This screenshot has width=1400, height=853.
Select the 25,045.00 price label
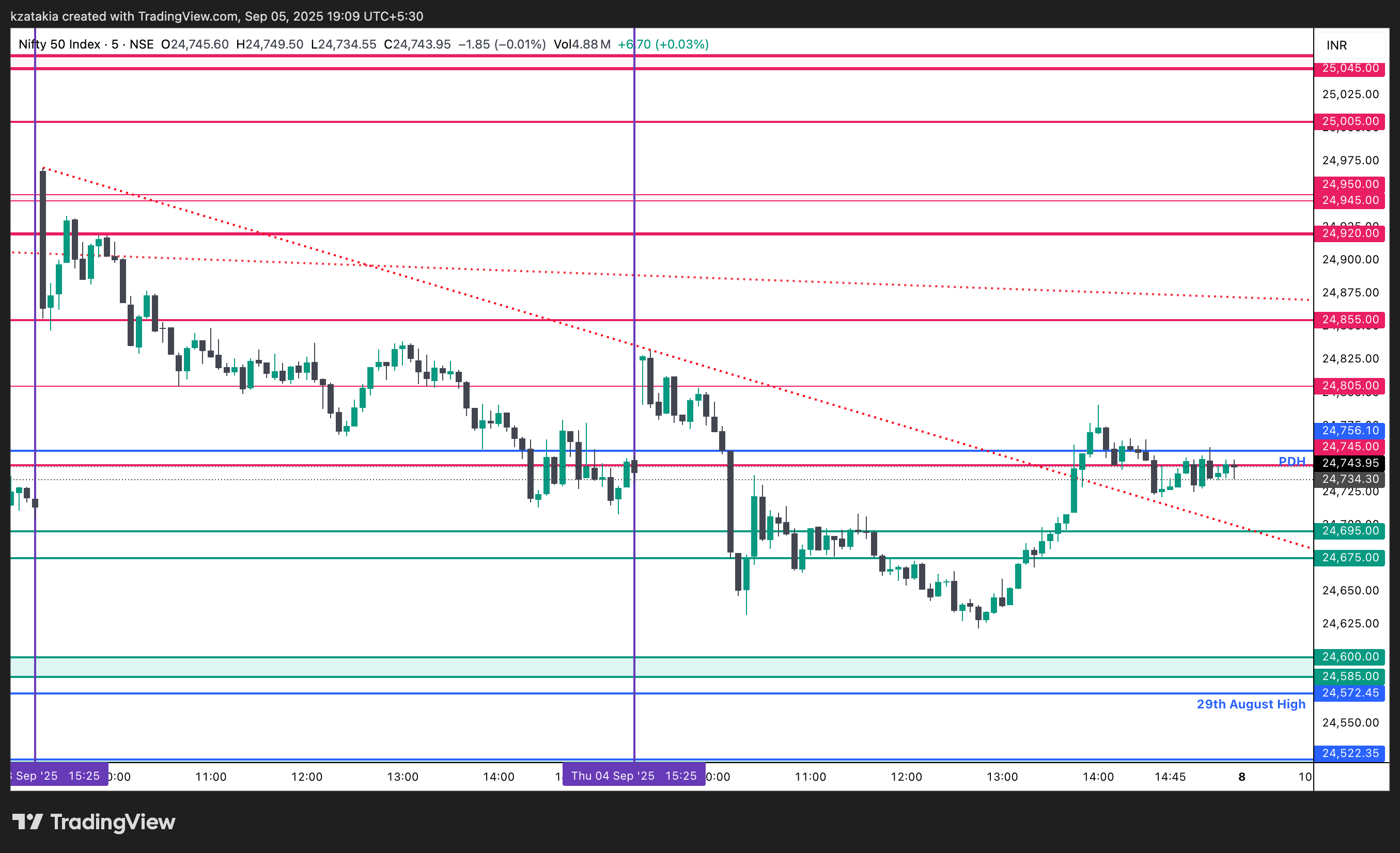(x=1349, y=69)
